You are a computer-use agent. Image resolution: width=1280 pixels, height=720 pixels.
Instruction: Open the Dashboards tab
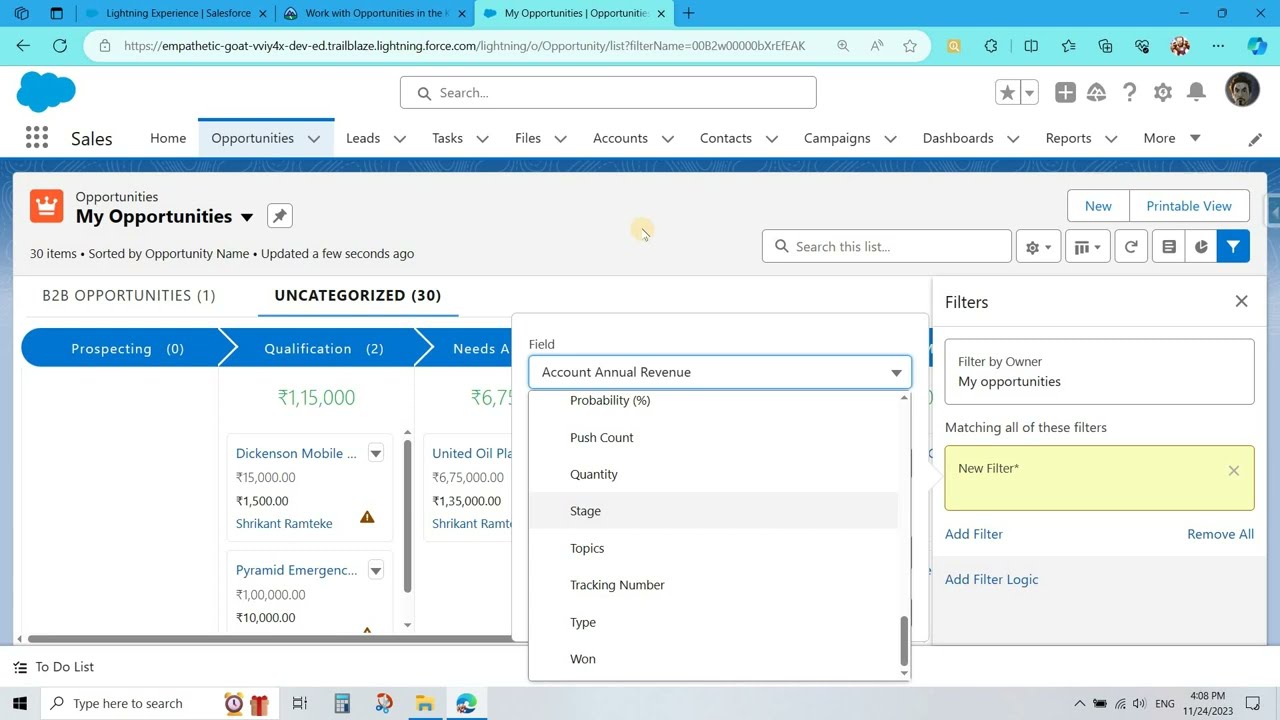958,138
